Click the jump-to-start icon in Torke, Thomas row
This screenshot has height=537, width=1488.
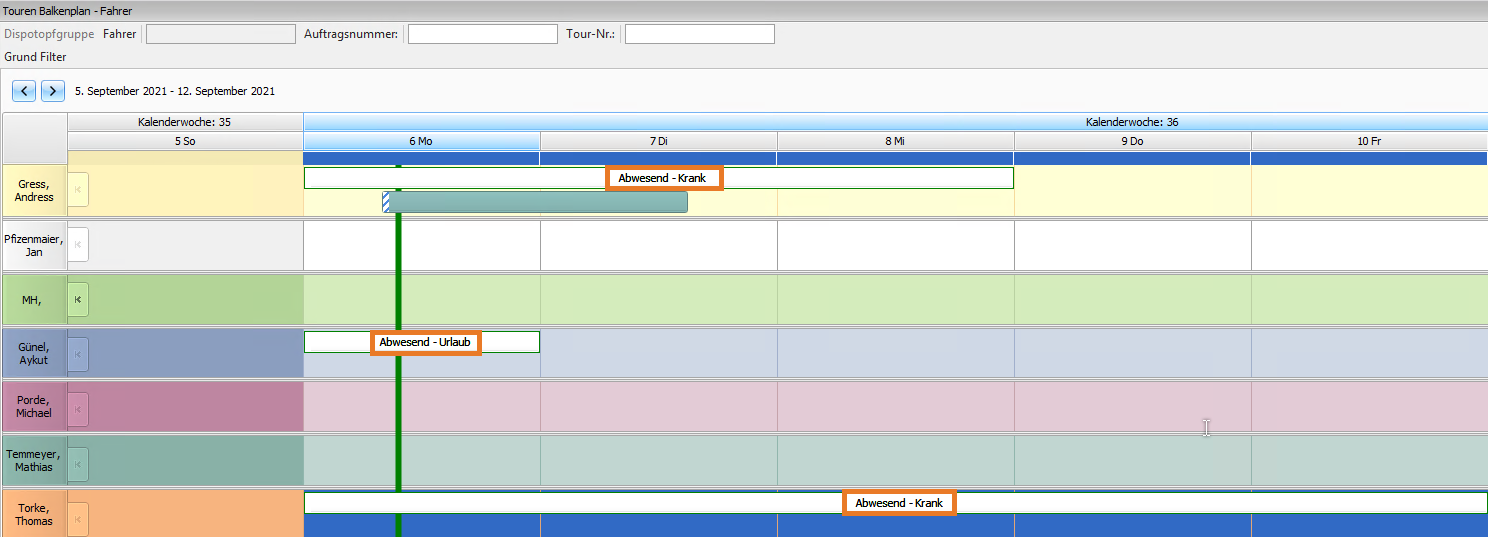click(78, 518)
